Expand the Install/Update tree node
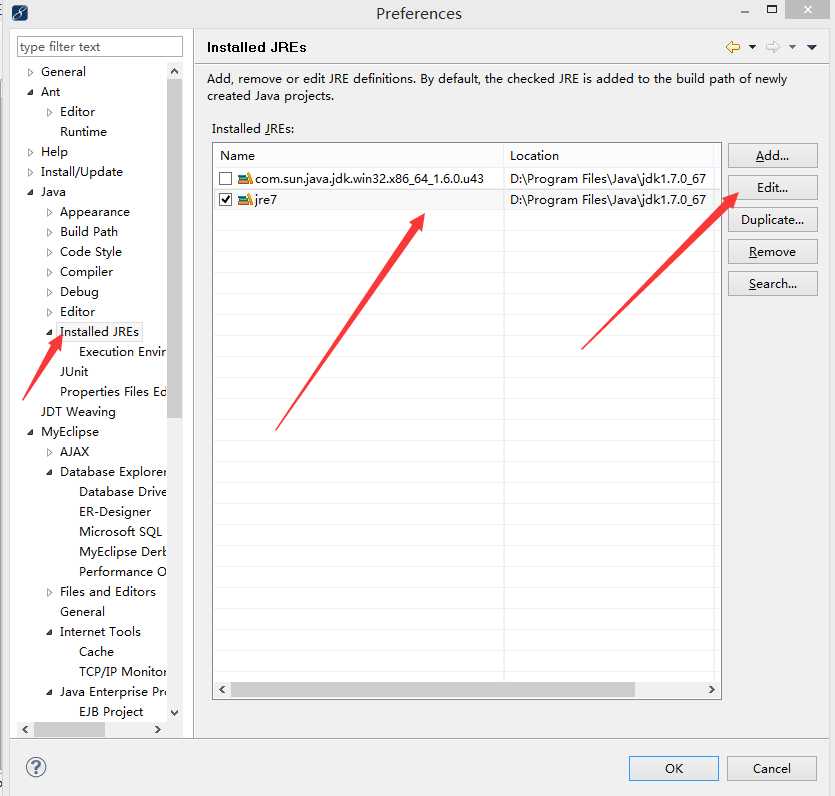The width and height of the screenshot is (835, 796). tap(30, 172)
